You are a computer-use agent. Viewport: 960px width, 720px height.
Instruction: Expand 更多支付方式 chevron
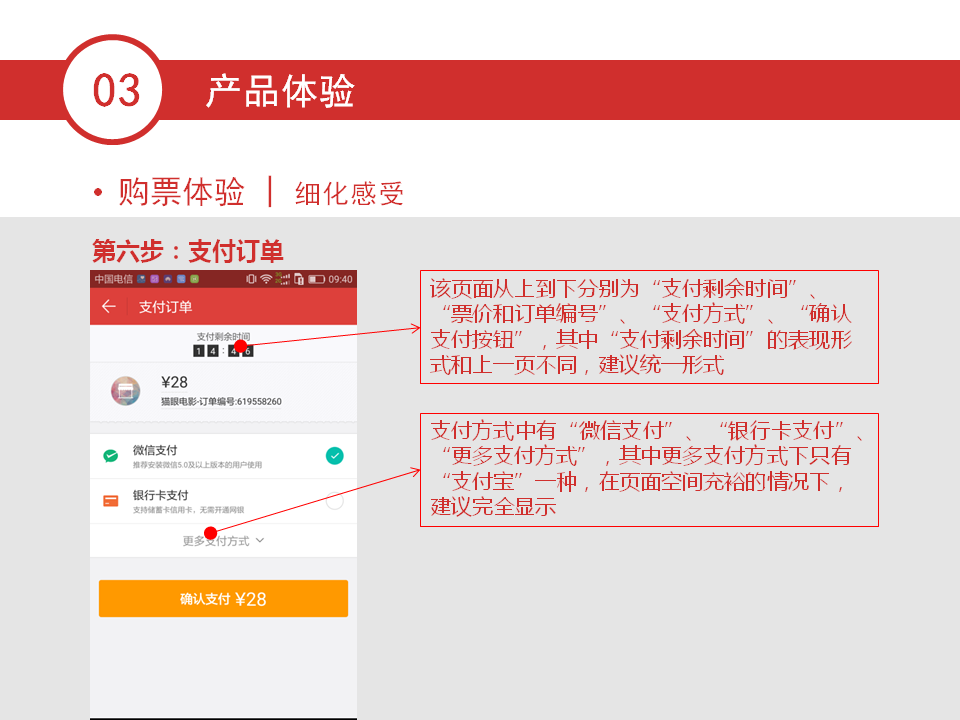[260, 540]
